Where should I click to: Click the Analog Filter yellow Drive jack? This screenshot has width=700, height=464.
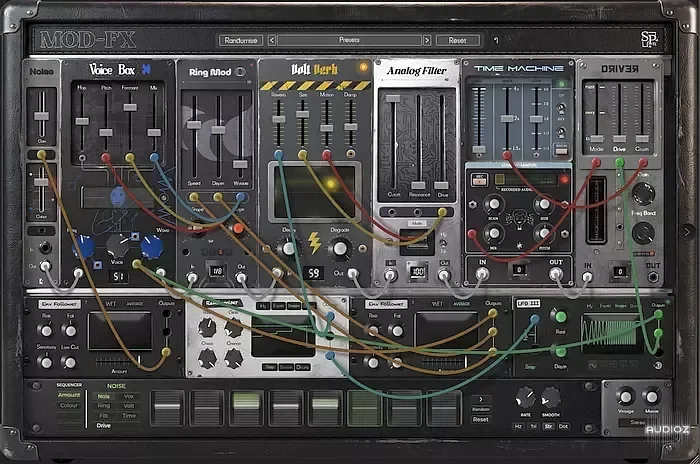pyautogui.click(x=442, y=212)
